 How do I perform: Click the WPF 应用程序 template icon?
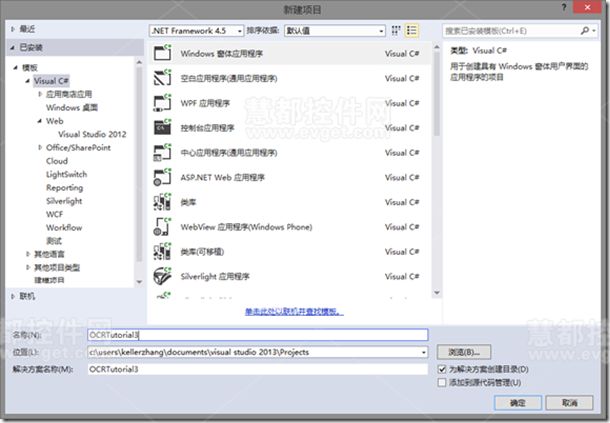click(162, 103)
